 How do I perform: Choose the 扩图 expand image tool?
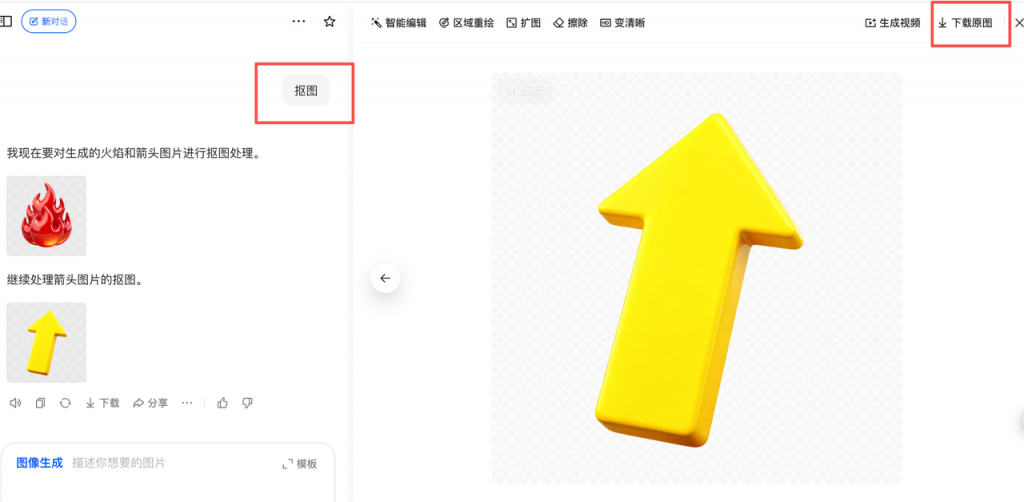point(523,23)
